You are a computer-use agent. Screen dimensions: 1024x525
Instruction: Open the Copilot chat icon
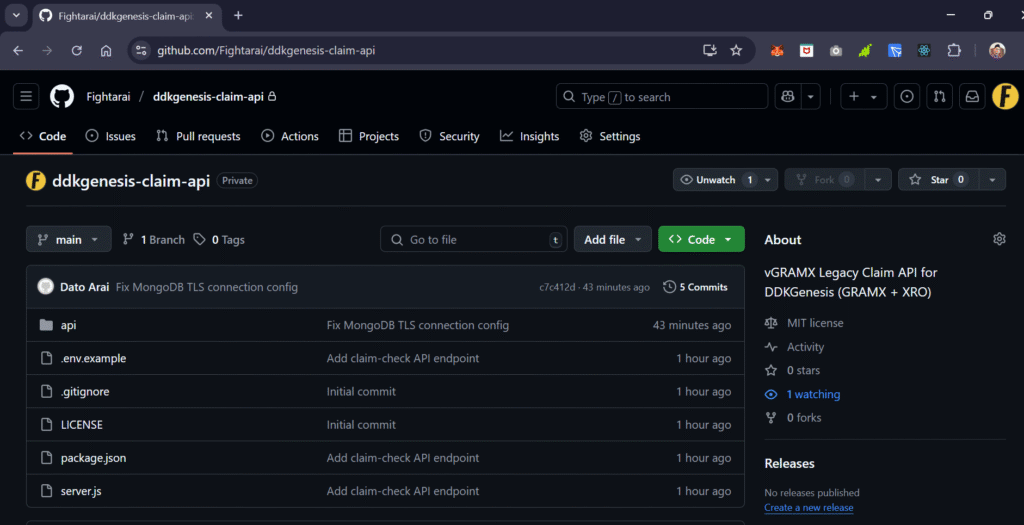coord(788,97)
